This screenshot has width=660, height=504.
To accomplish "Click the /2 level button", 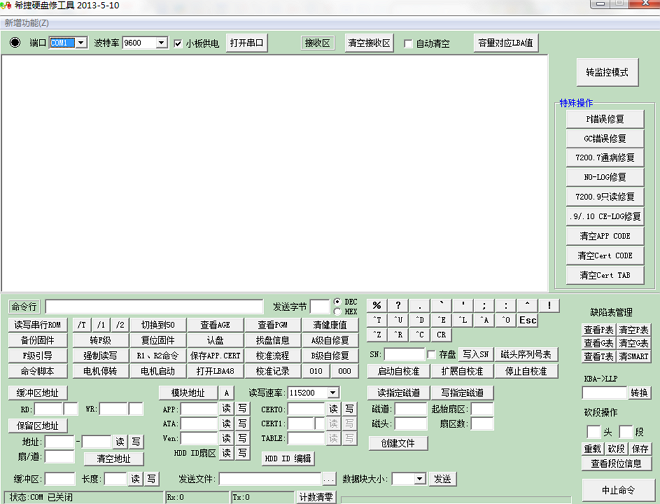I will point(120,325).
